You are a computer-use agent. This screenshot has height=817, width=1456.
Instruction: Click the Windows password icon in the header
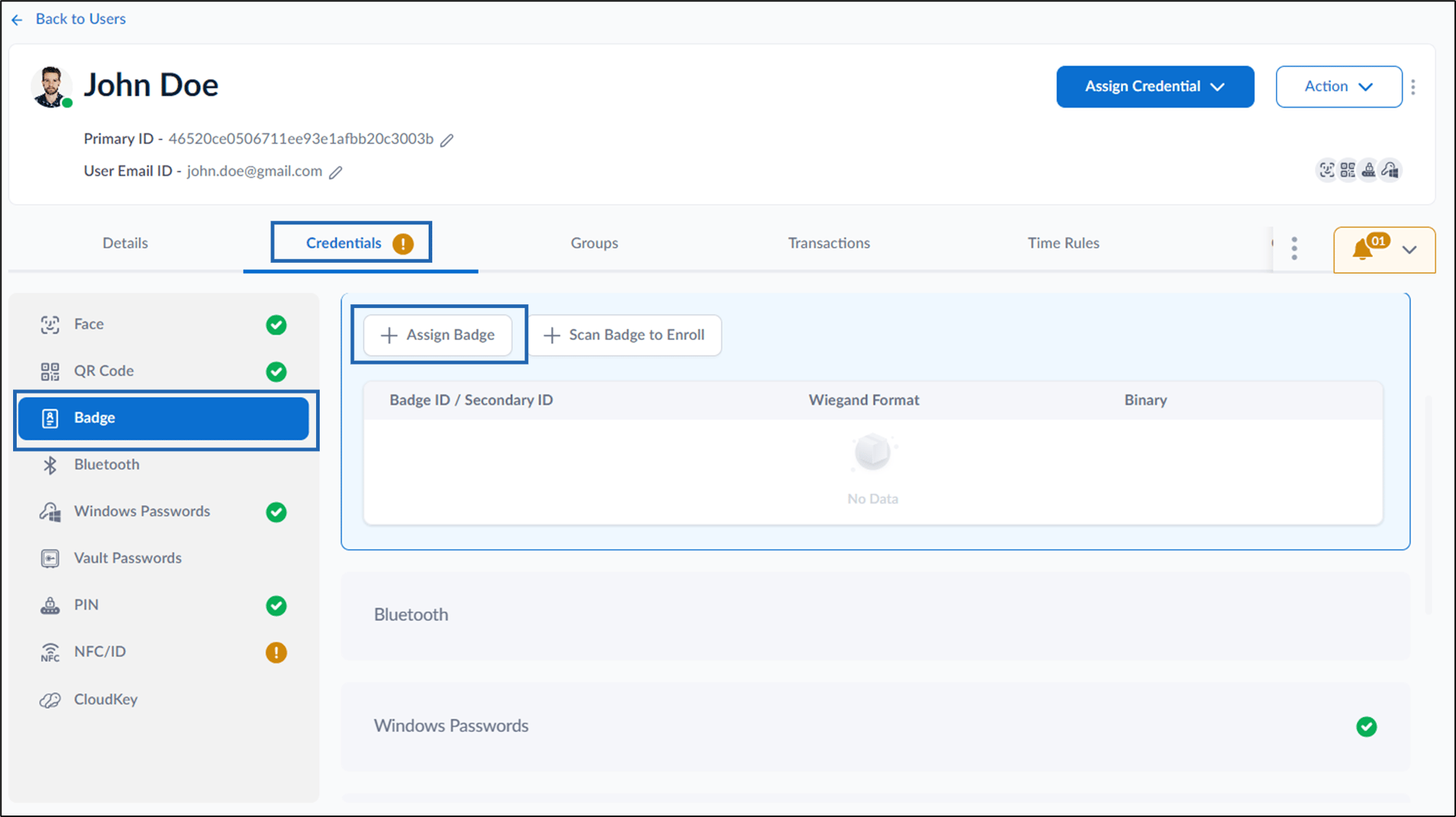click(1390, 170)
